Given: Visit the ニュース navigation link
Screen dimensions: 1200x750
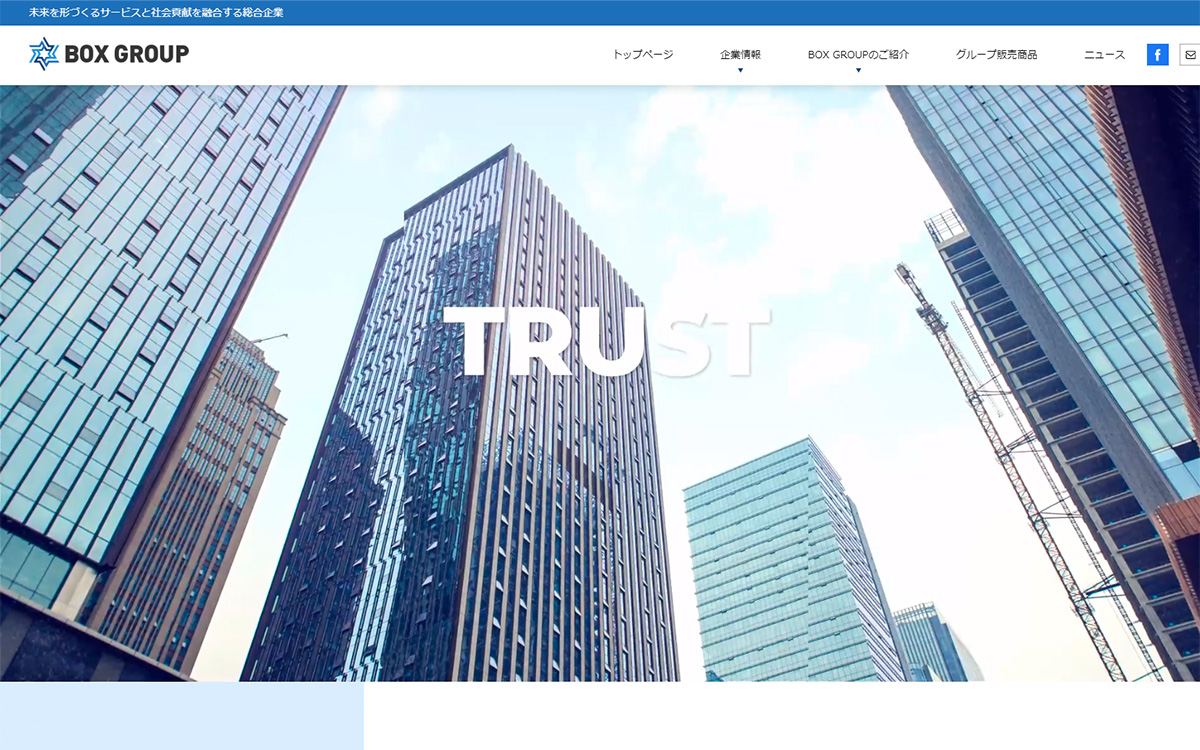Looking at the screenshot, I should click(x=1104, y=55).
